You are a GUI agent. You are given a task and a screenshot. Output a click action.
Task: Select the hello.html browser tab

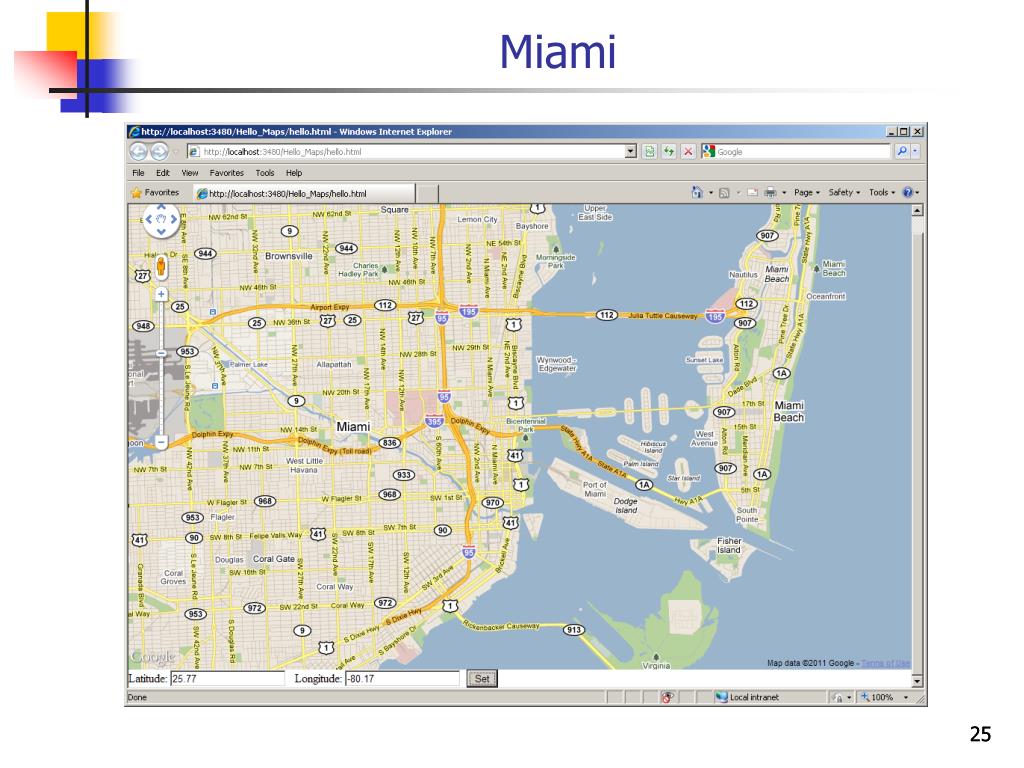tap(304, 193)
